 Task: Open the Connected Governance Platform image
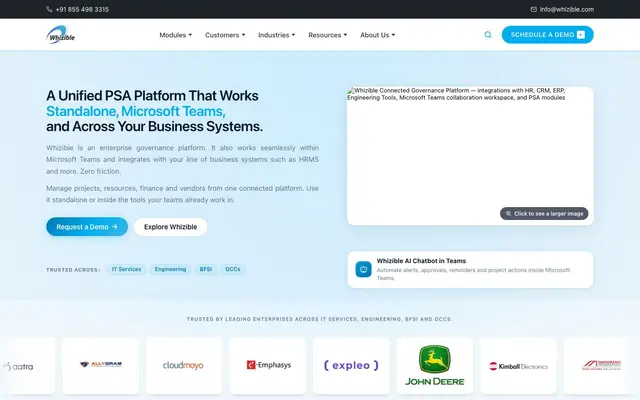click(x=470, y=156)
